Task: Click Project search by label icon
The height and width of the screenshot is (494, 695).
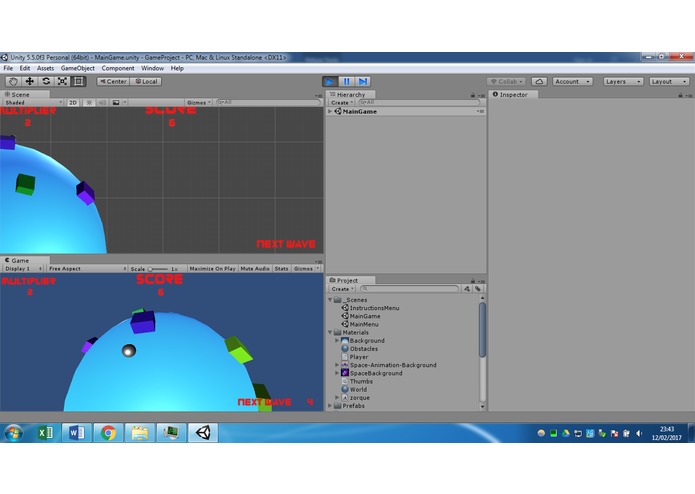Action: coord(478,289)
